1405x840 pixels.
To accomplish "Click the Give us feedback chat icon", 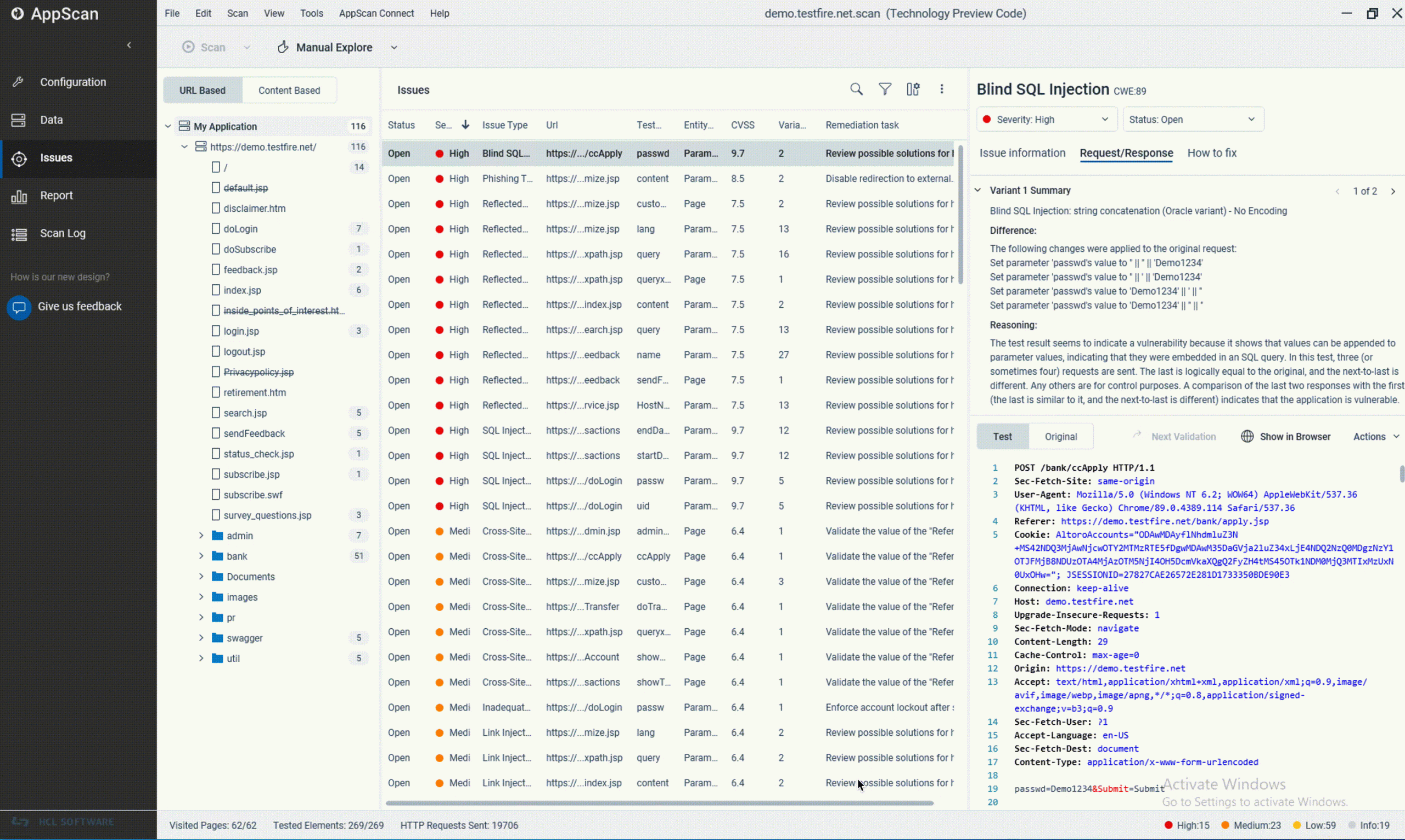I will coord(19,307).
